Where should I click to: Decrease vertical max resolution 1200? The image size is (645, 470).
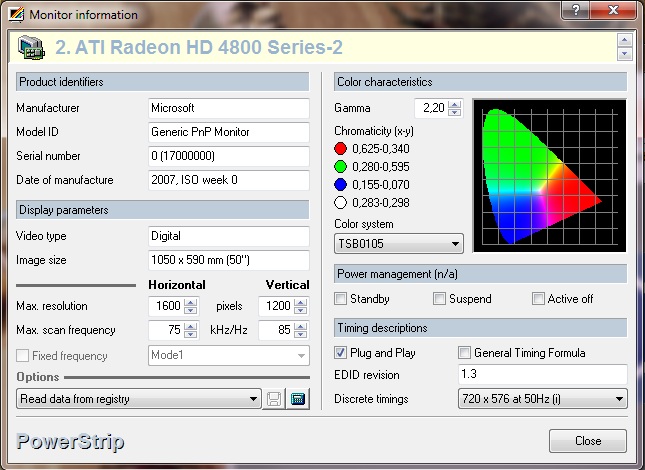pyautogui.click(x=301, y=310)
